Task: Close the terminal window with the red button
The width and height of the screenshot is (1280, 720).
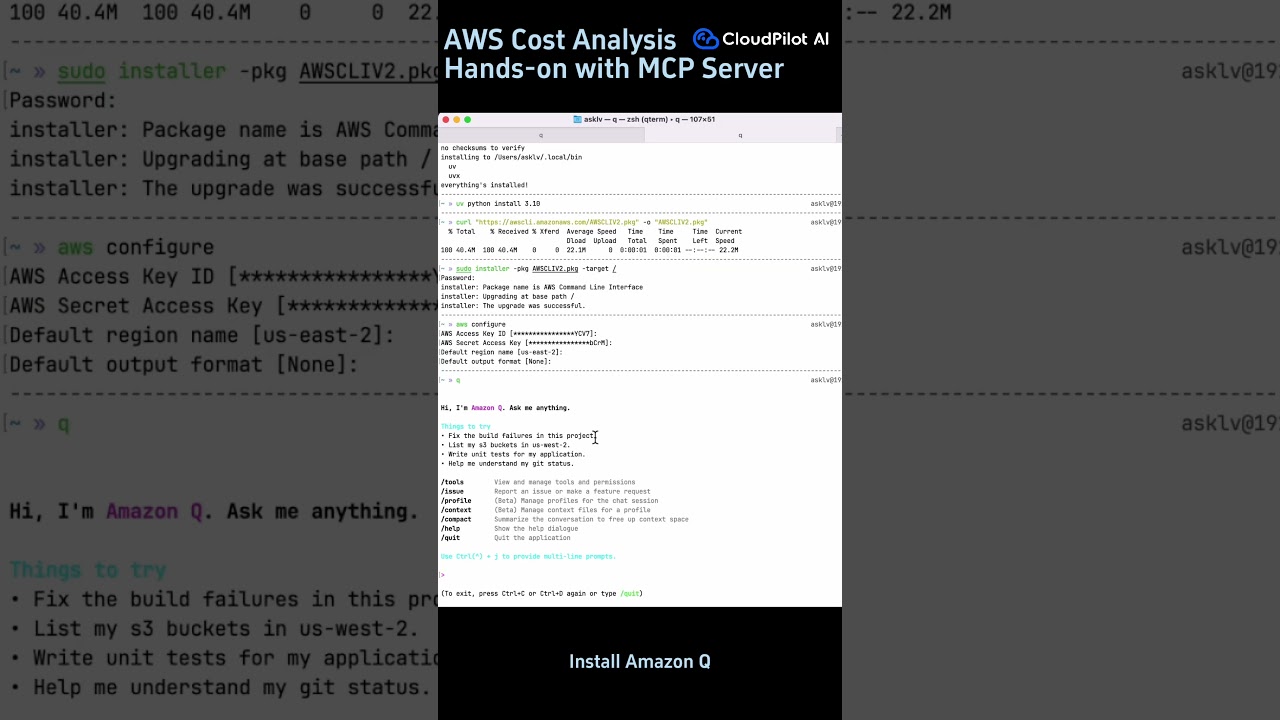Action: pos(446,119)
